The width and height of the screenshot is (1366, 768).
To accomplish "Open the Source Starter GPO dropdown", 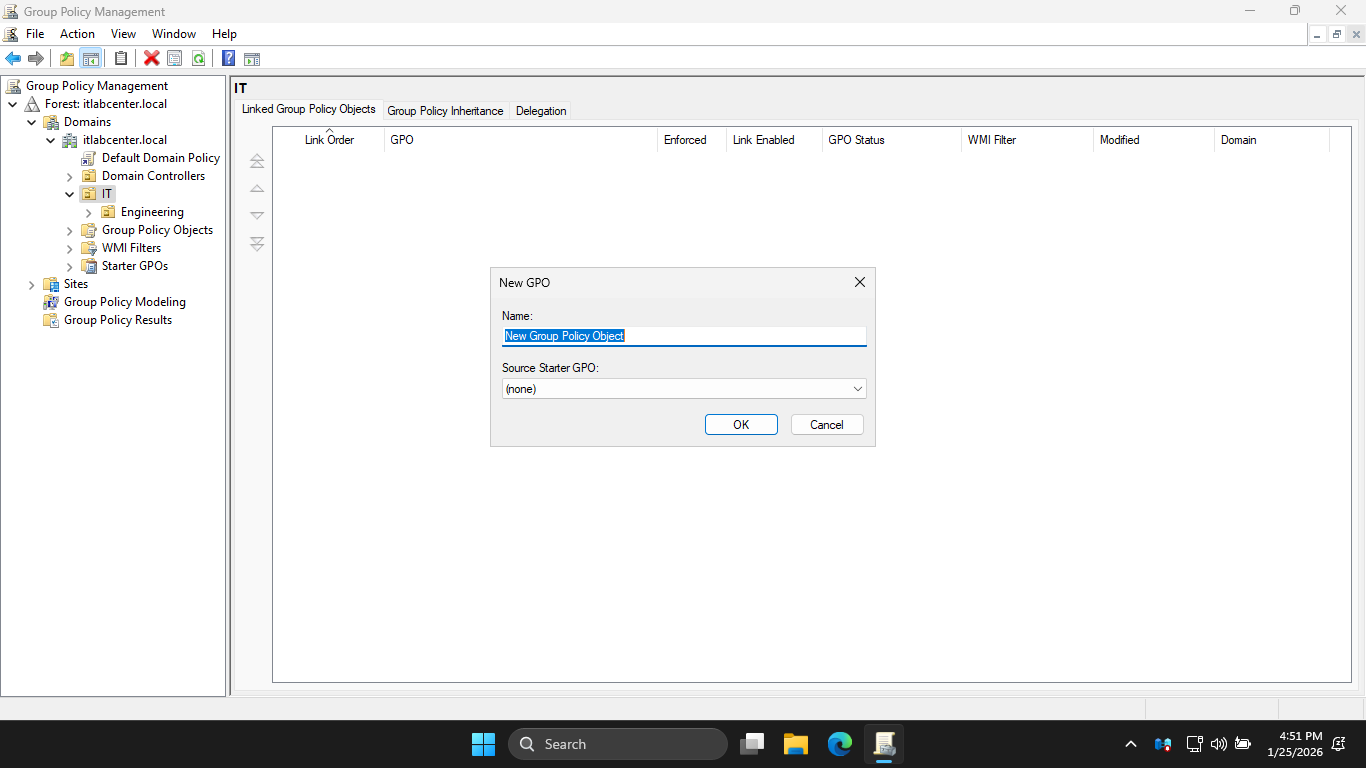I will (684, 389).
